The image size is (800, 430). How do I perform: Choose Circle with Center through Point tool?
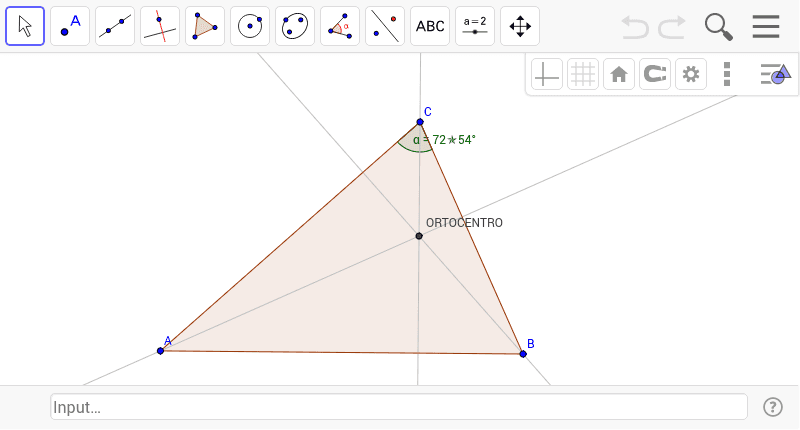250,26
